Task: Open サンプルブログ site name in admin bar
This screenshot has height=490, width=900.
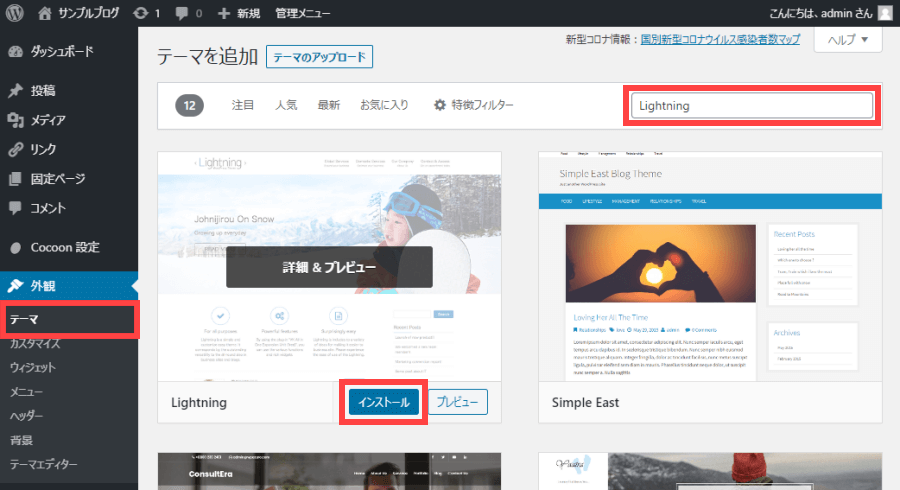Action: point(88,13)
